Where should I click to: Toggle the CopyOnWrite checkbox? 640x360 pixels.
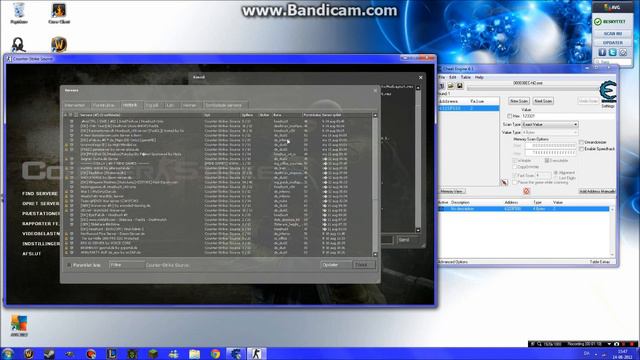click(515, 167)
